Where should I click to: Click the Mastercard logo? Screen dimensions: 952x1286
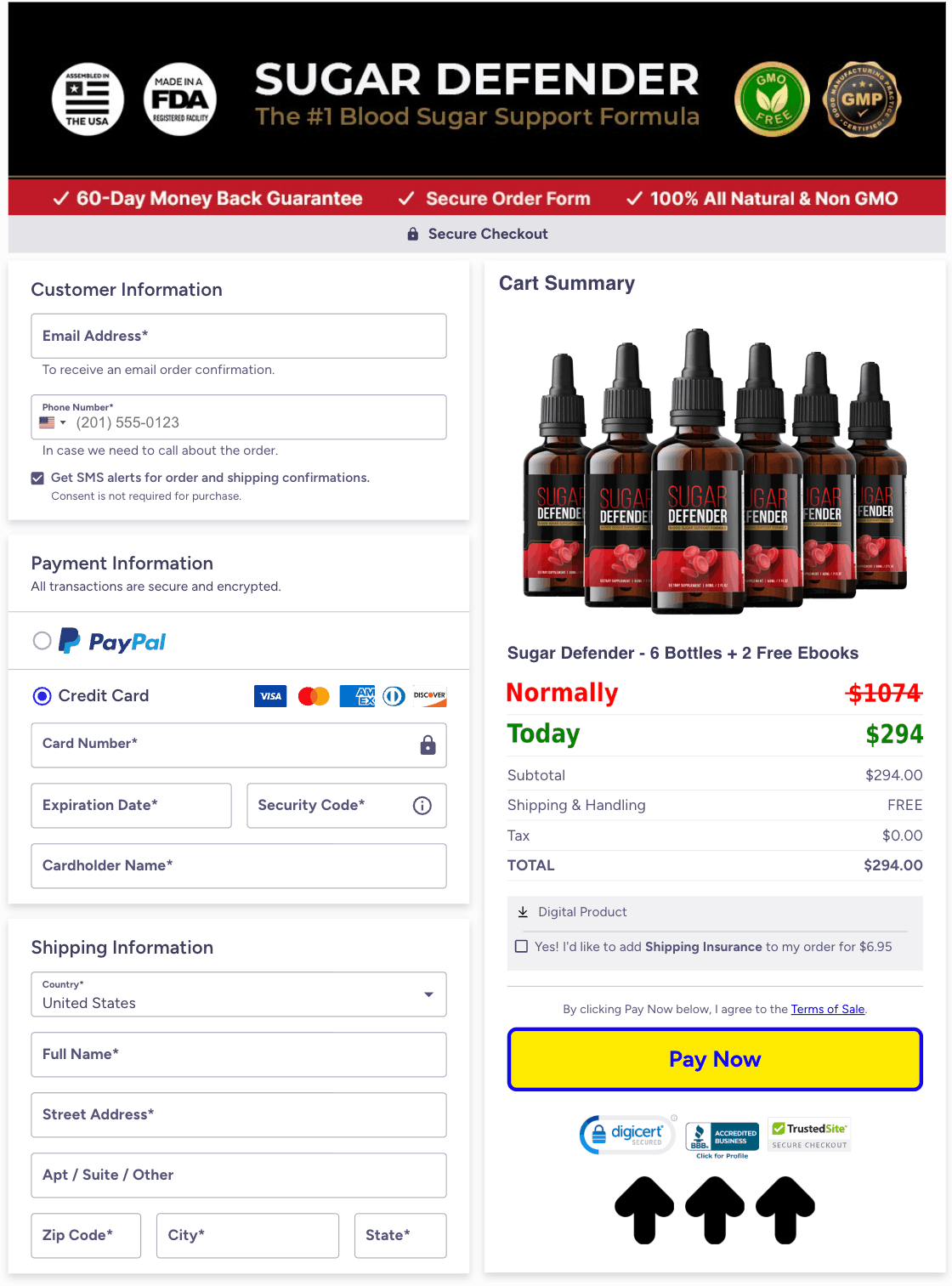[x=314, y=696]
